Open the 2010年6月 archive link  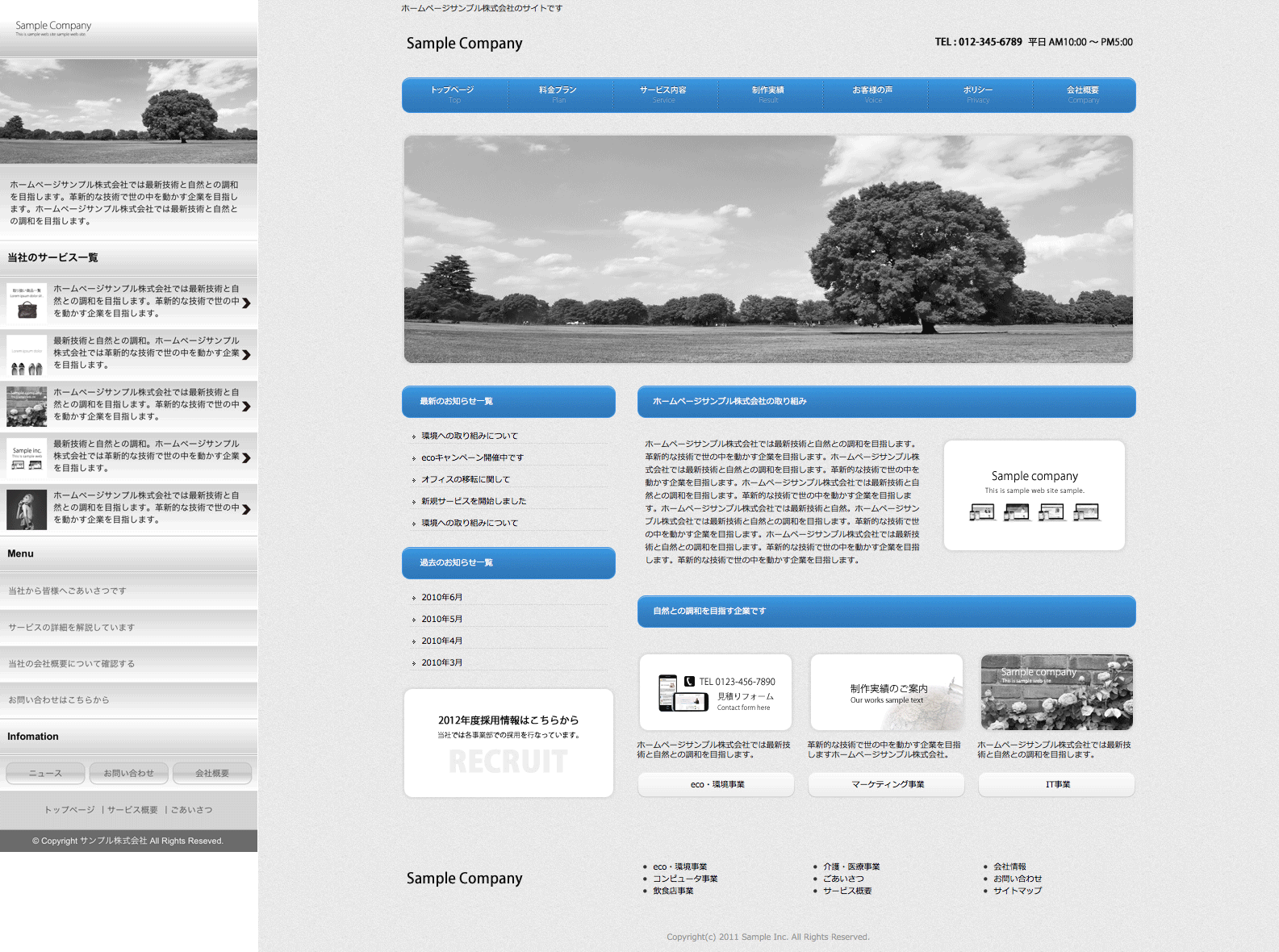click(x=441, y=597)
